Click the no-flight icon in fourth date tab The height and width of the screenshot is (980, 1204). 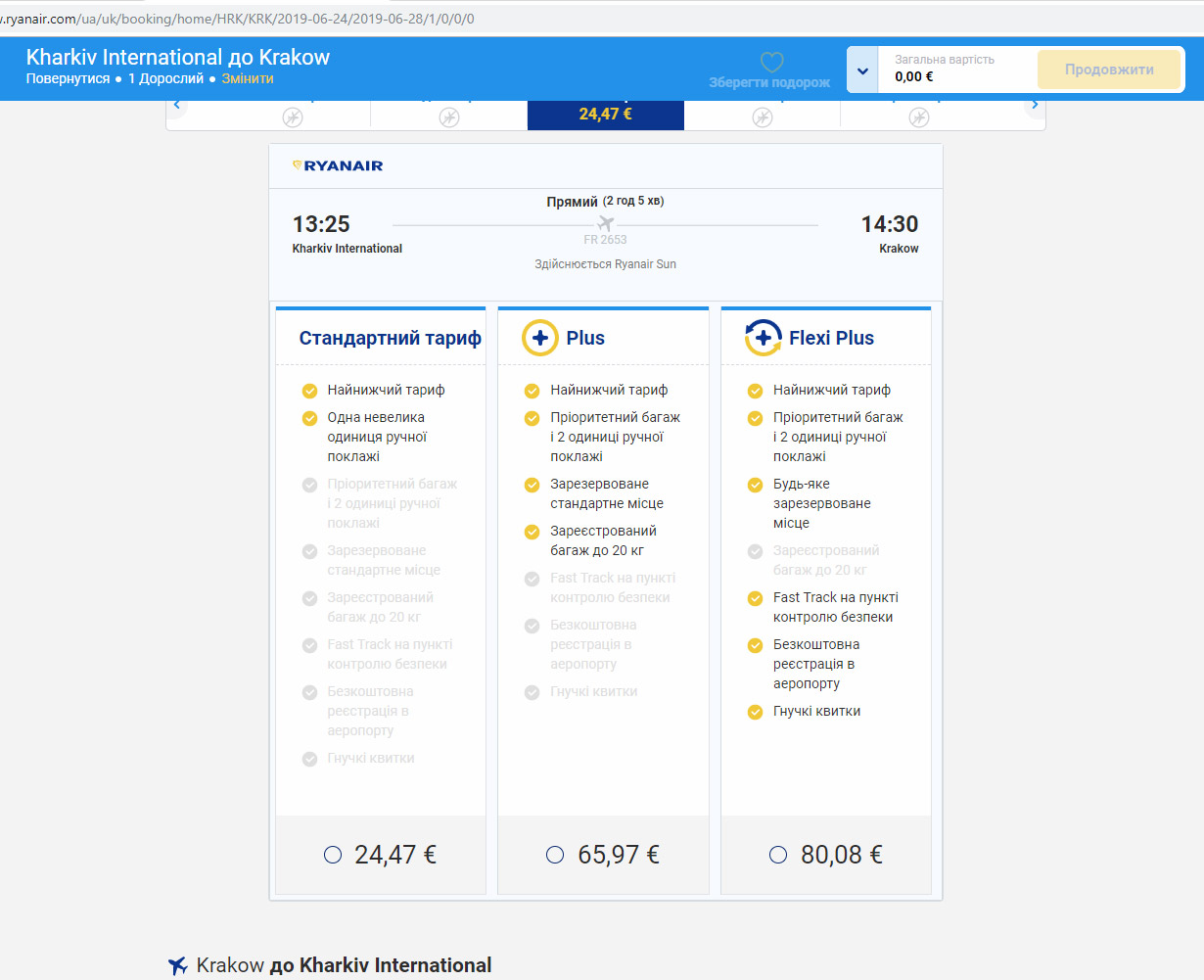click(x=762, y=117)
